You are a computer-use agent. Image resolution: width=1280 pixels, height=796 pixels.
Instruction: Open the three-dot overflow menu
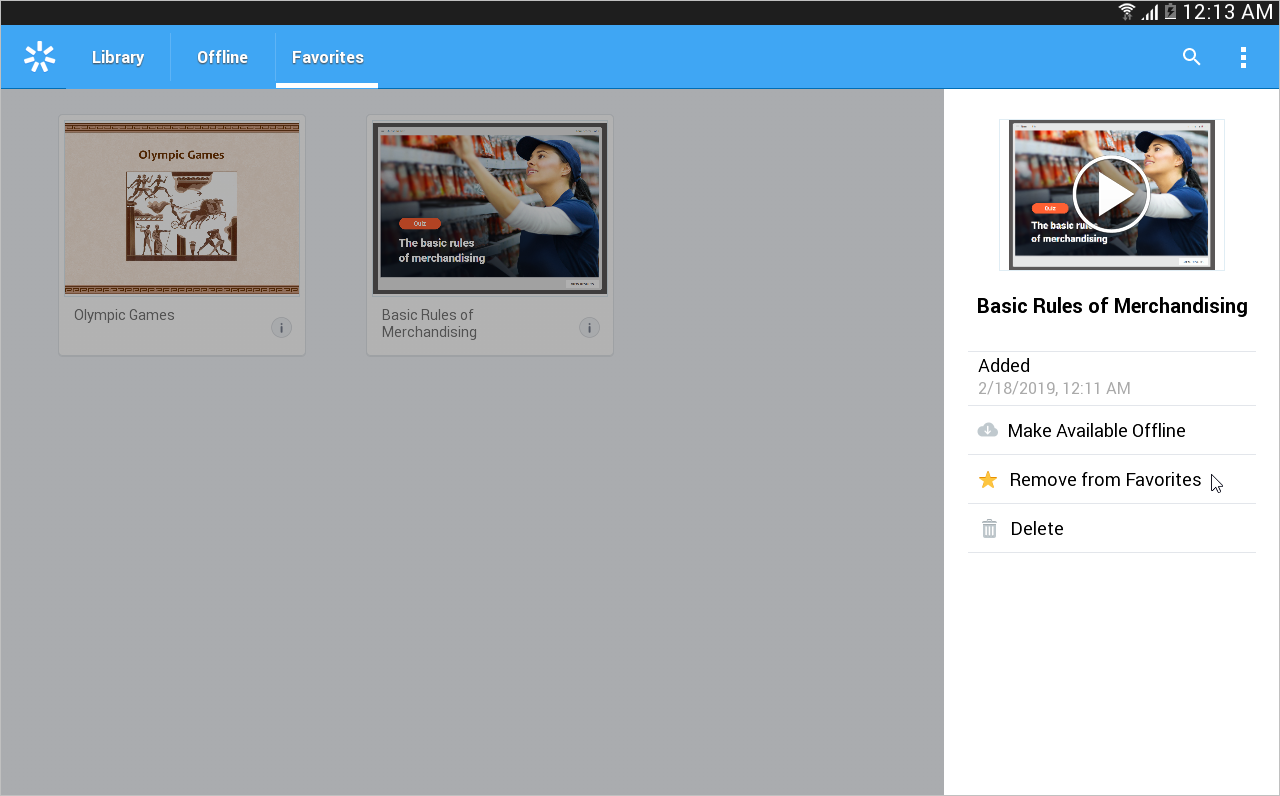pyautogui.click(x=1243, y=57)
